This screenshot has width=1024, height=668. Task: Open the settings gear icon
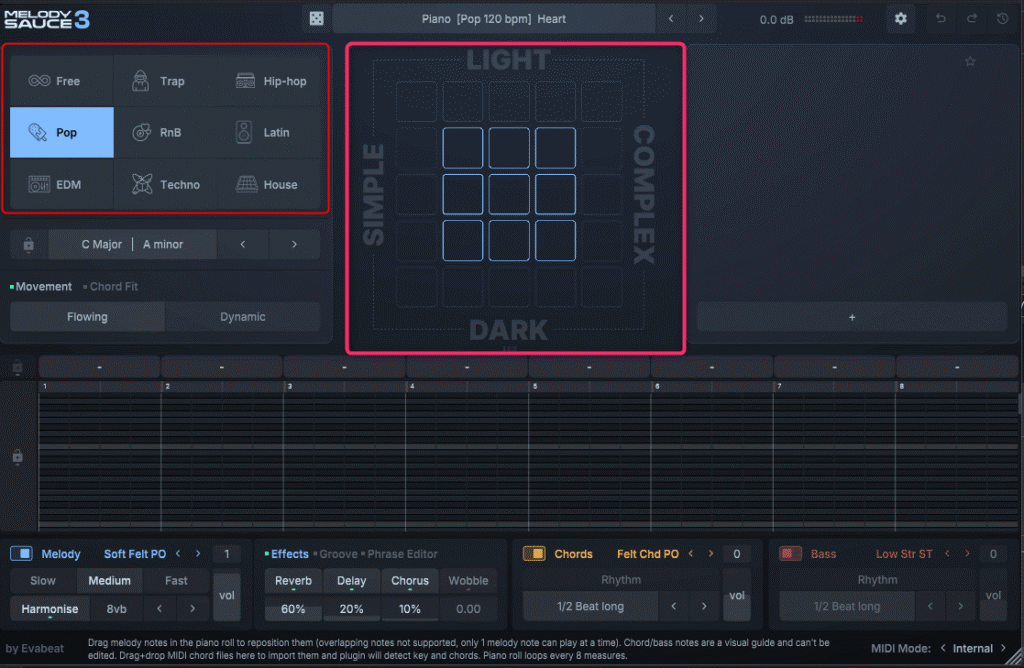[900, 19]
